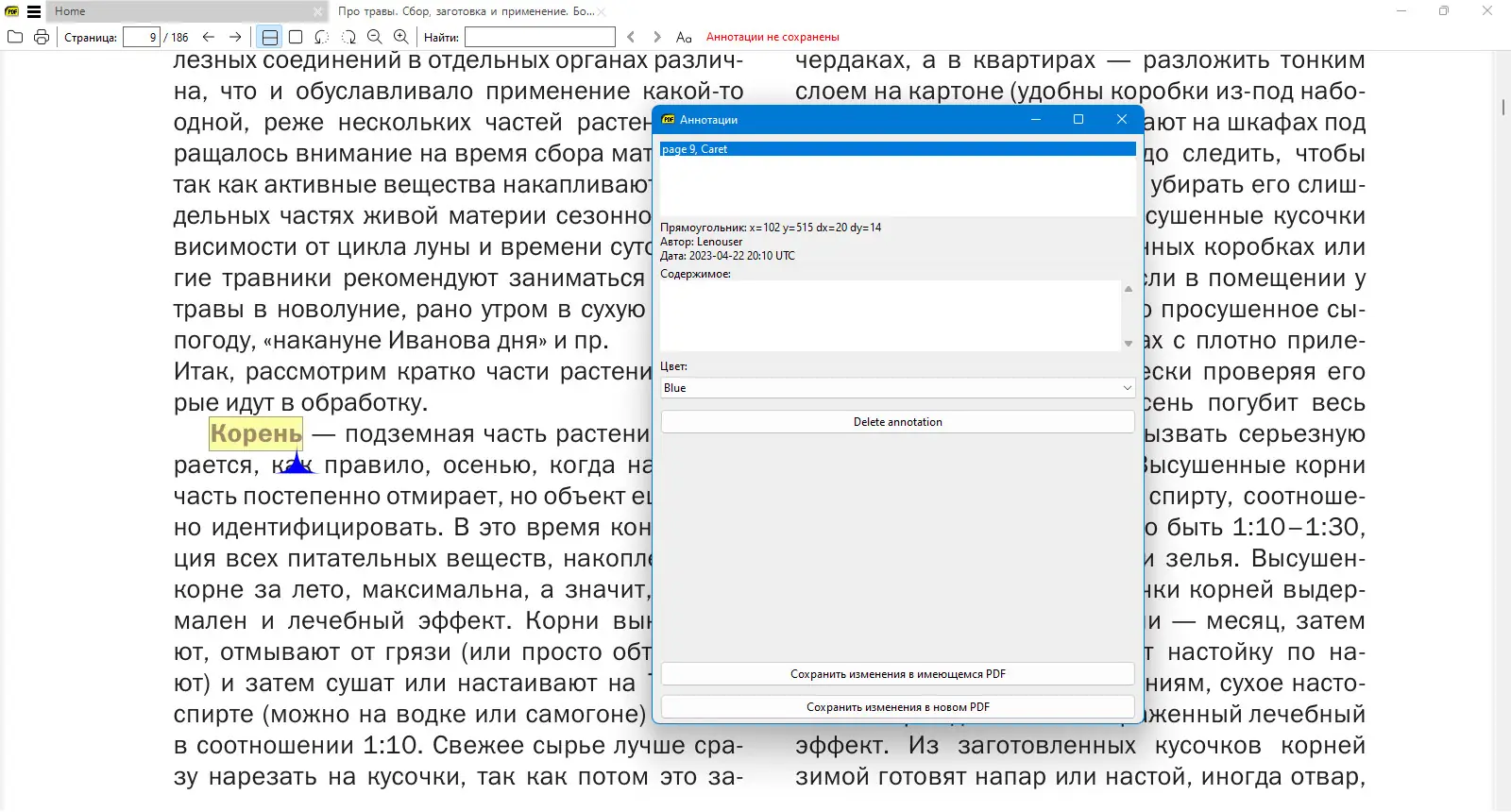Screen dimensions: 1511x812
Task: Print the document
Action: (42, 37)
